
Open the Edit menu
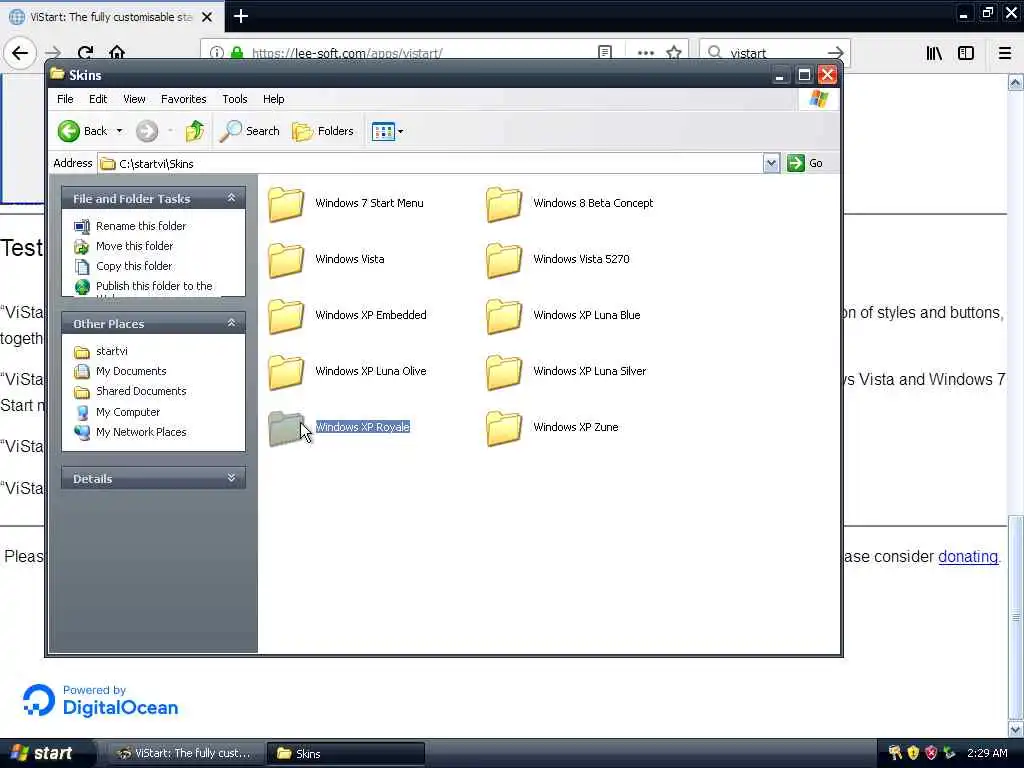point(98,99)
